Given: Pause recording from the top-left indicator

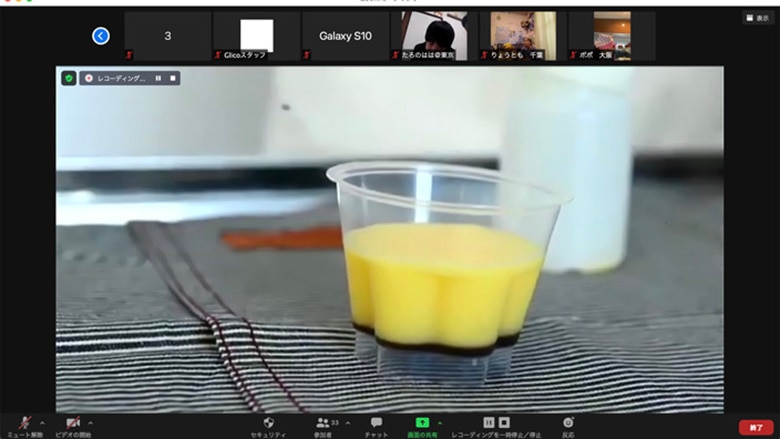Looking at the screenshot, I should pyautogui.click(x=158, y=77).
